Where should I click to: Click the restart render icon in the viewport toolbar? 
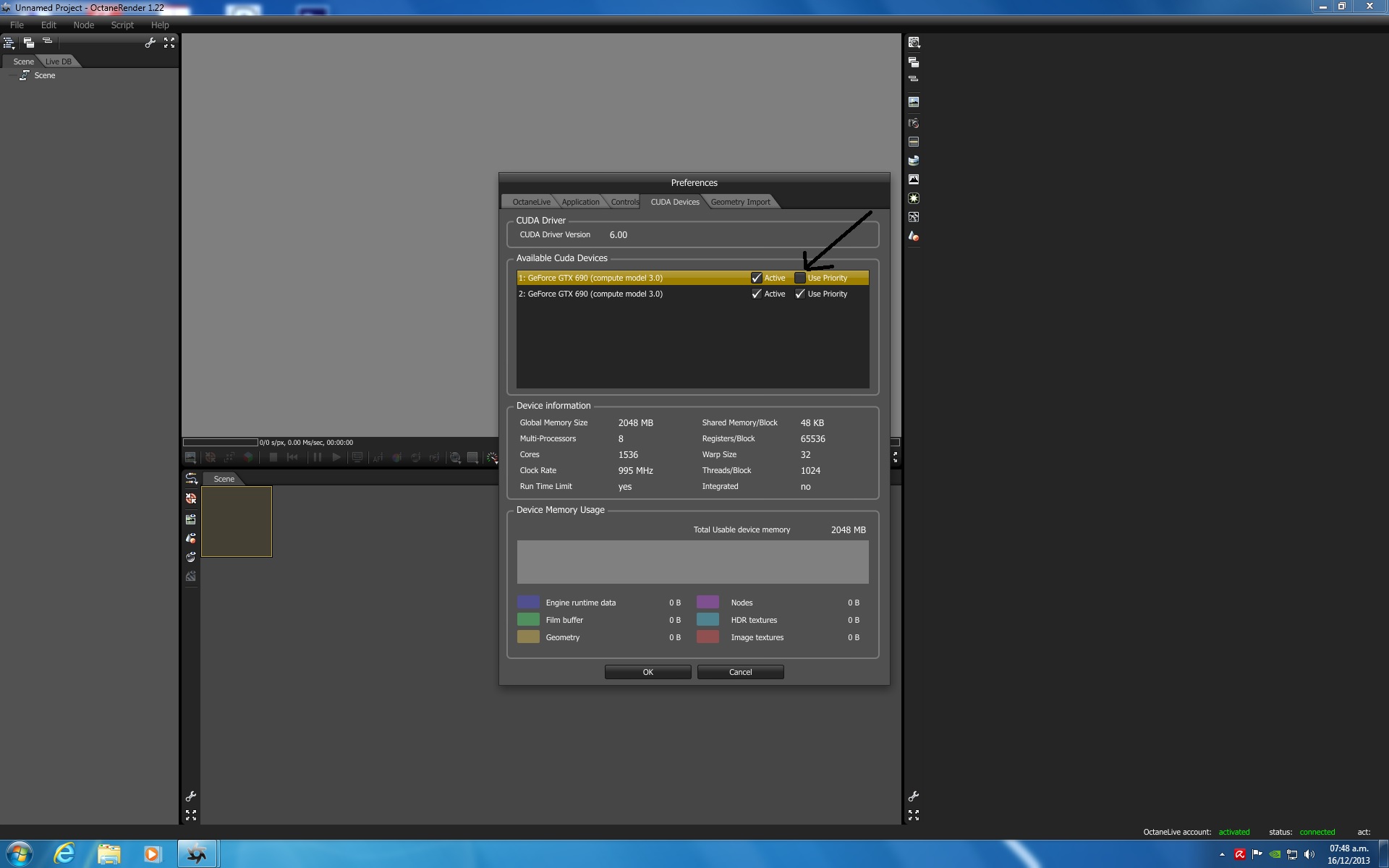pyautogui.click(x=292, y=457)
